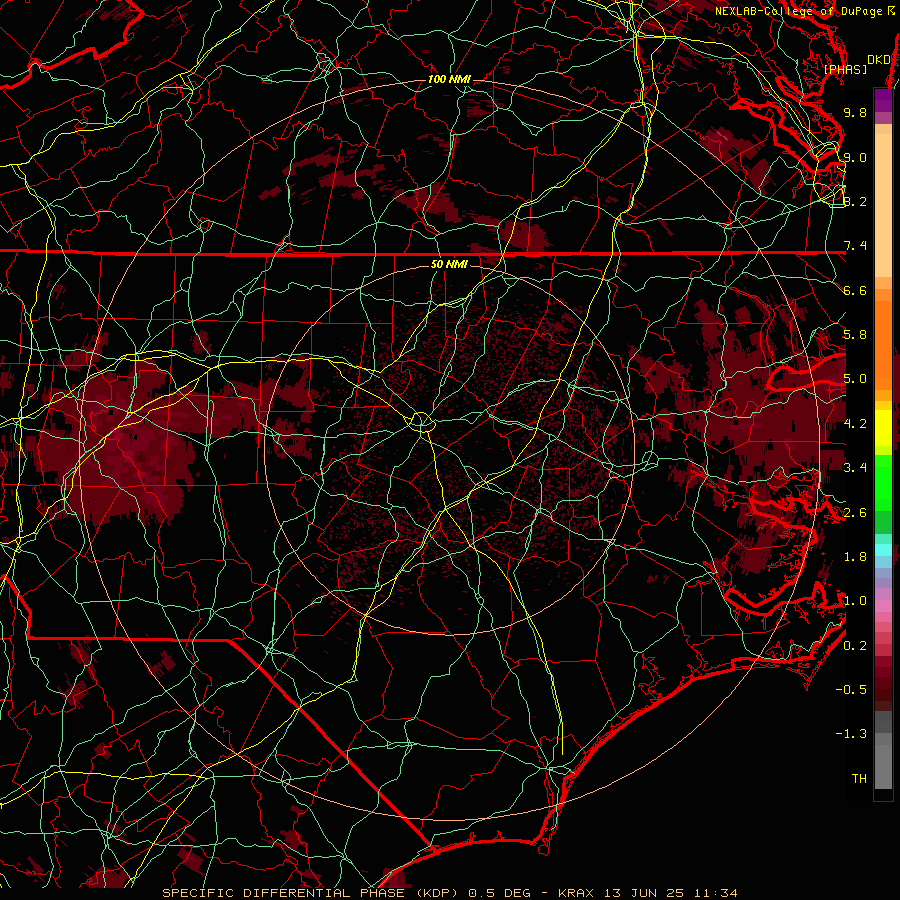Click the 1.0 value on the color scale
This screenshot has height=900, width=900.
tap(855, 601)
